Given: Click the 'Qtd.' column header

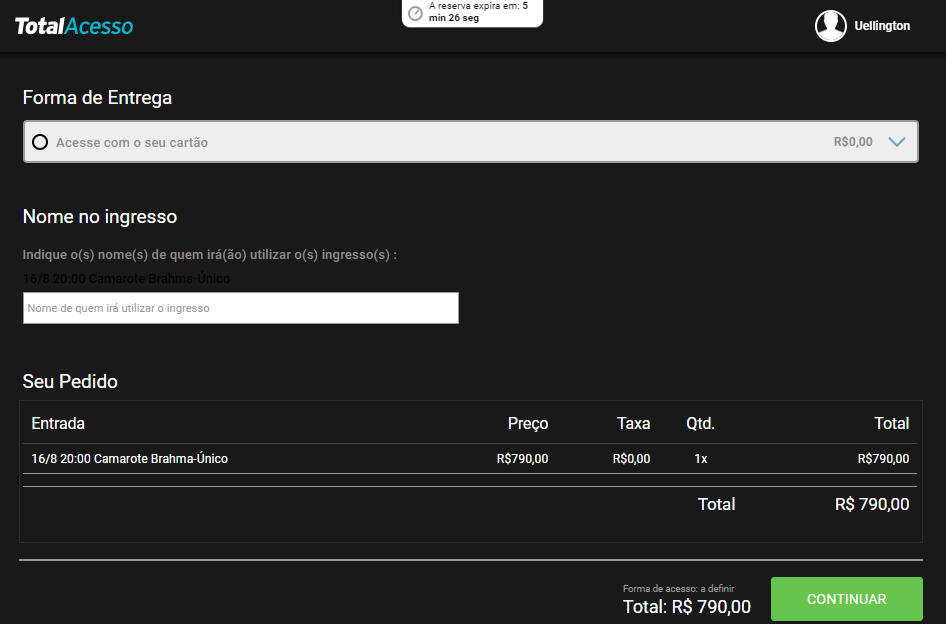Looking at the screenshot, I should pos(700,424).
